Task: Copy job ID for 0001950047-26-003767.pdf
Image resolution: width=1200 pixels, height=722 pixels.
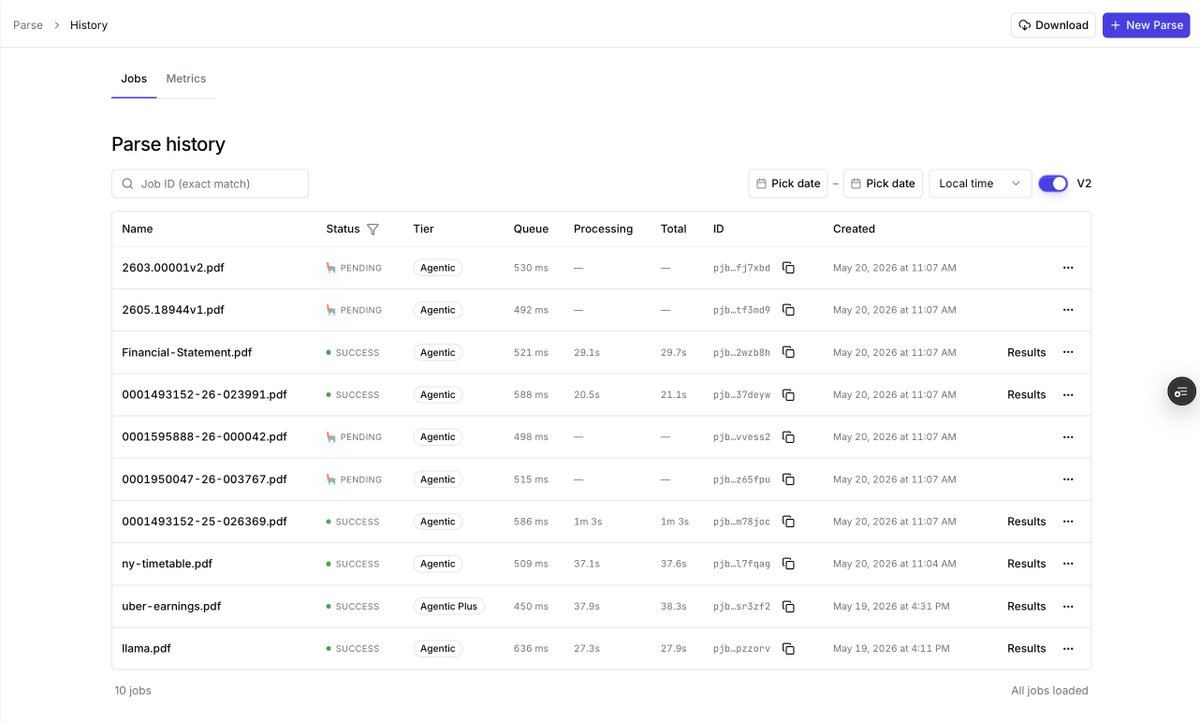Action: pos(788,479)
